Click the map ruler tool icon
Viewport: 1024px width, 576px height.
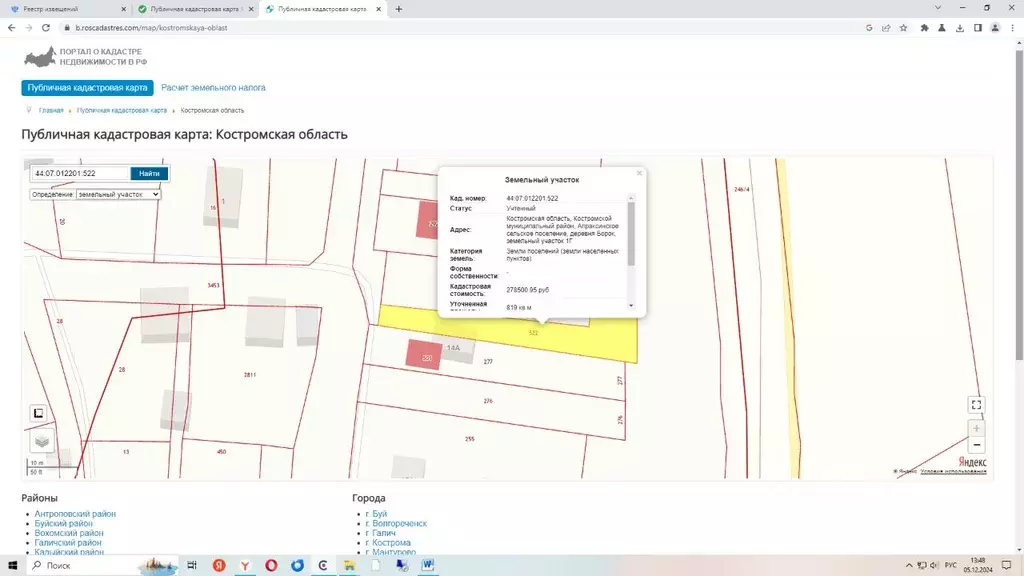click(x=39, y=413)
